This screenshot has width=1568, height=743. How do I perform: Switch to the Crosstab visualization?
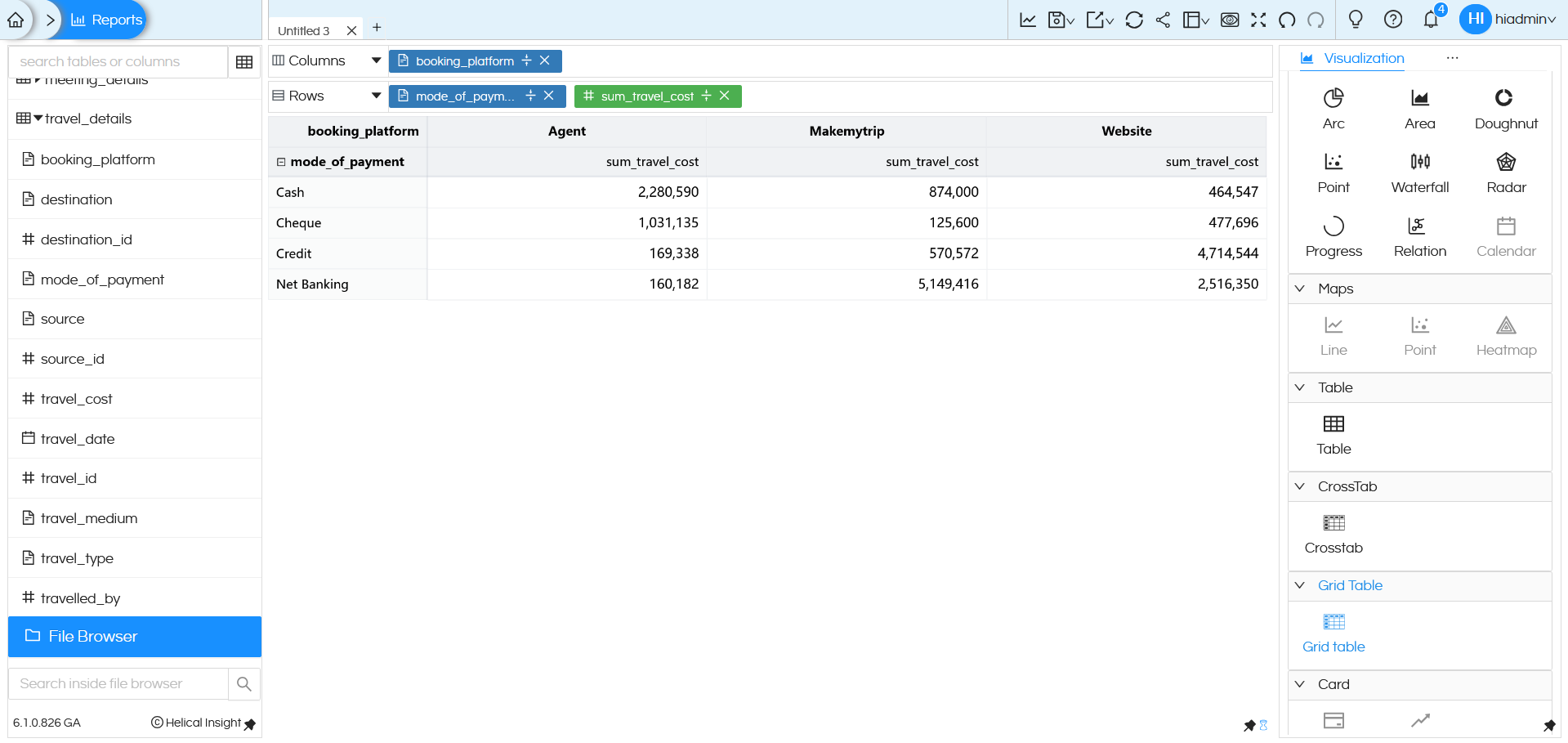[x=1333, y=533]
